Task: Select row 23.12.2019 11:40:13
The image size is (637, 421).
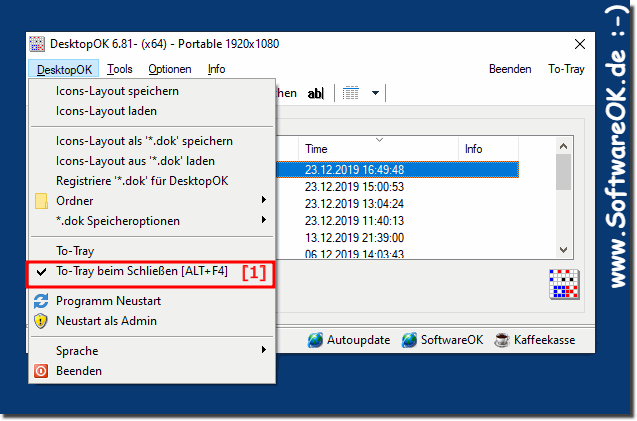Action: 397,221
